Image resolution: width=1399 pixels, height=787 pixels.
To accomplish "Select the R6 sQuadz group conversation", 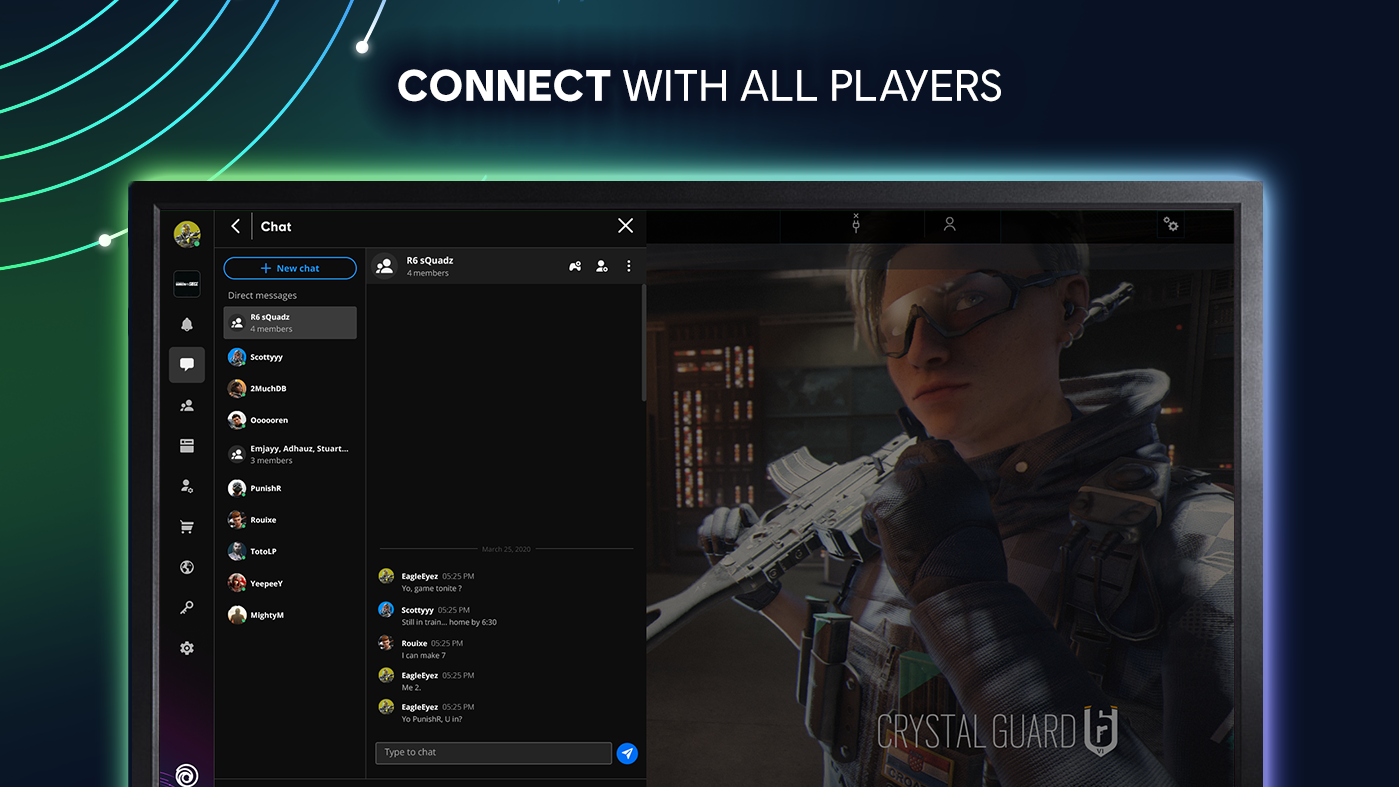I will coord(289,322).
